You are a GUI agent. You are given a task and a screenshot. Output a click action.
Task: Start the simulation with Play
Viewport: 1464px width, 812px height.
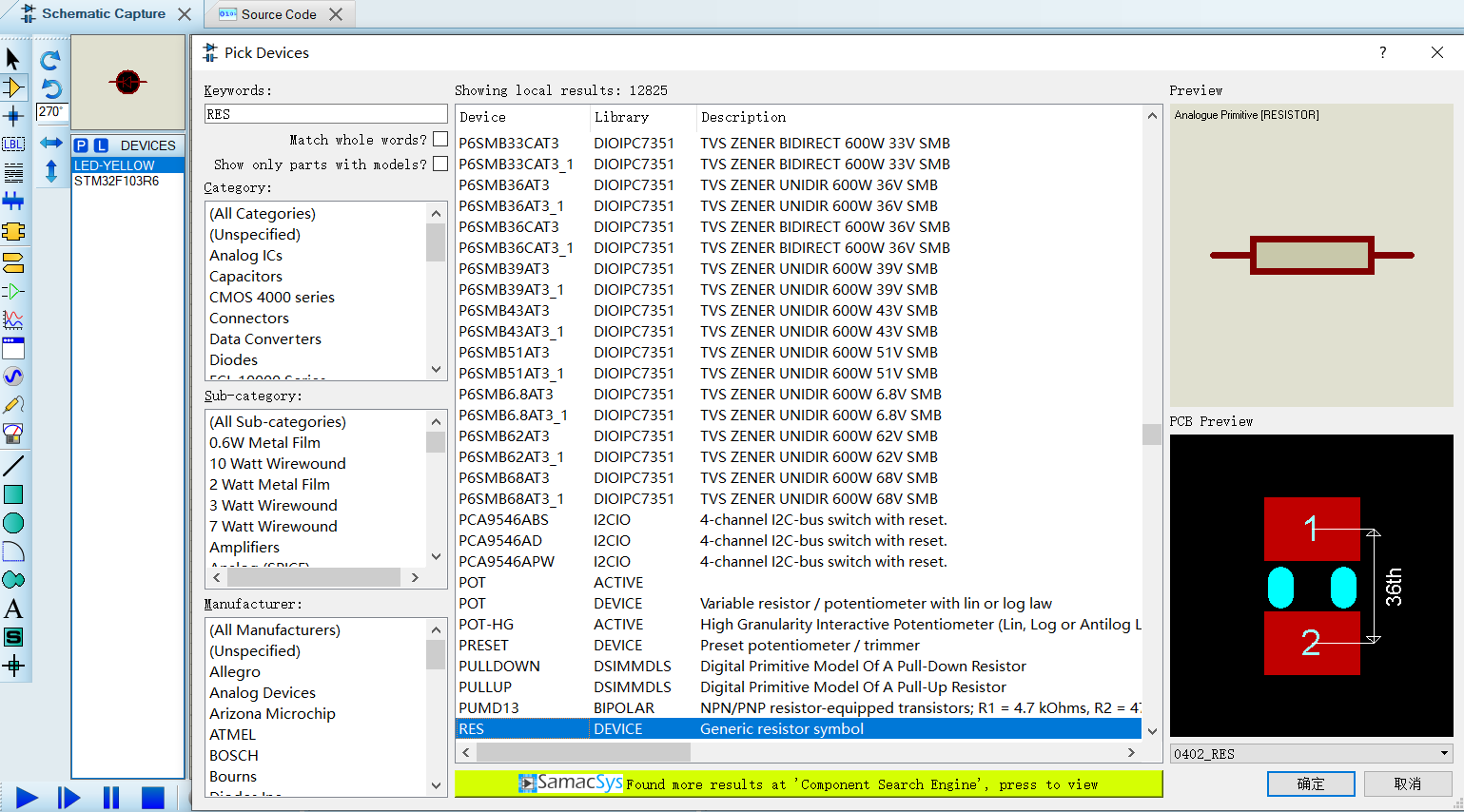click(x=27, y=798)
